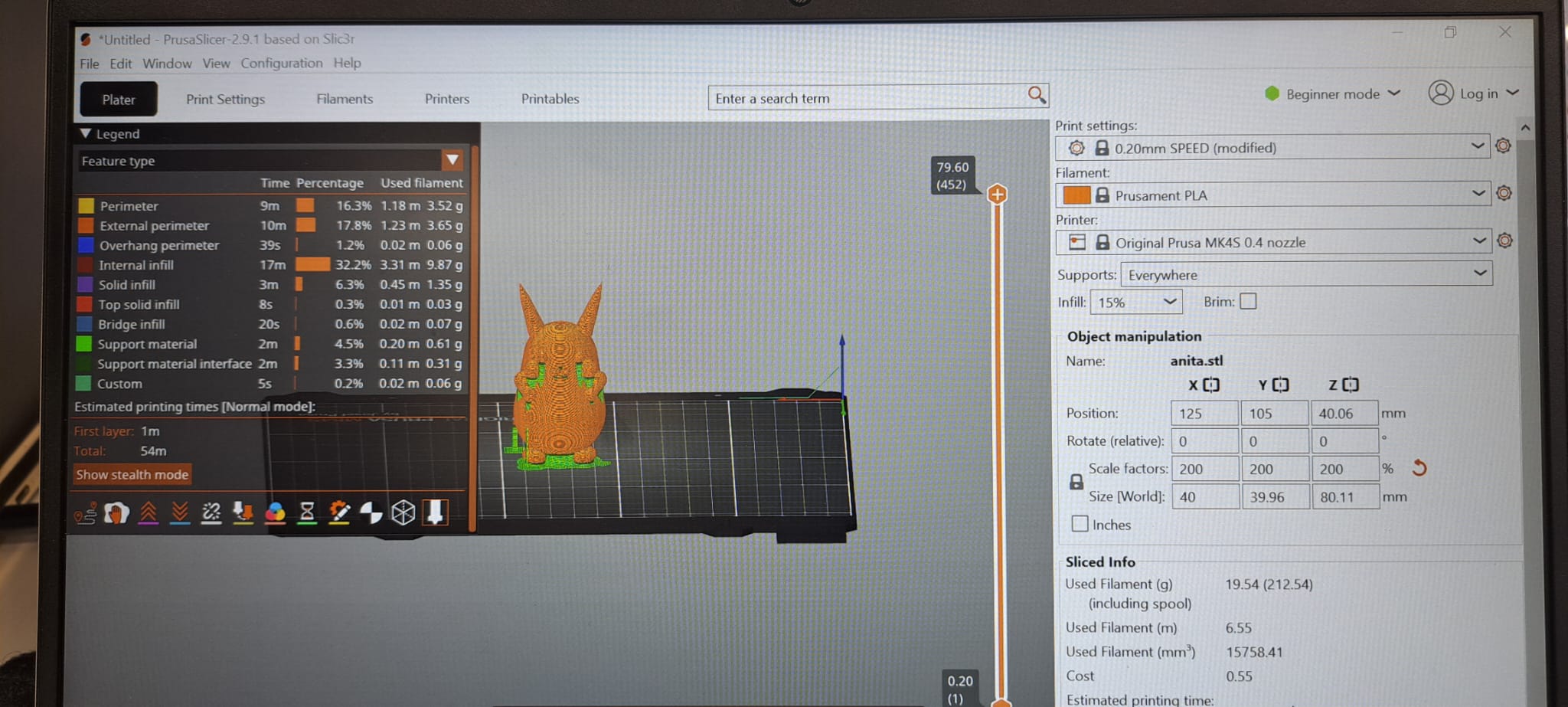Toggle Solid infill feature visibility
Screen dimensions: 1568x707
85,284
